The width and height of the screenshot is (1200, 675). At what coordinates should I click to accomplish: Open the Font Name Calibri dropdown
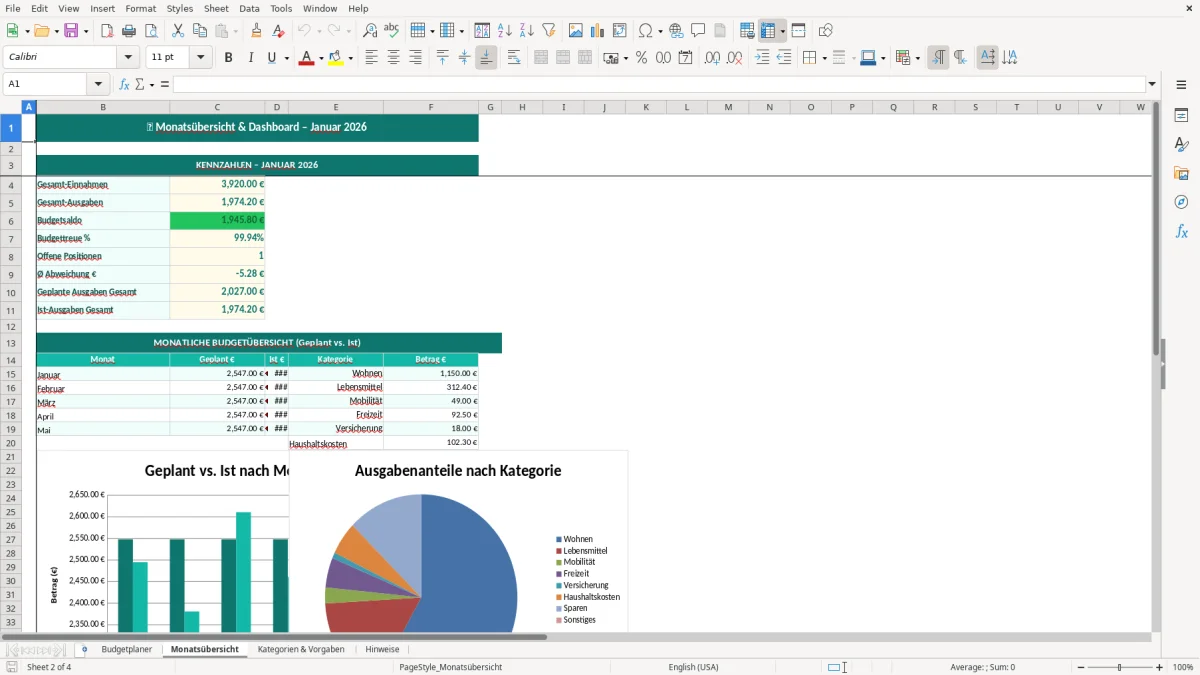pos(128,58)
